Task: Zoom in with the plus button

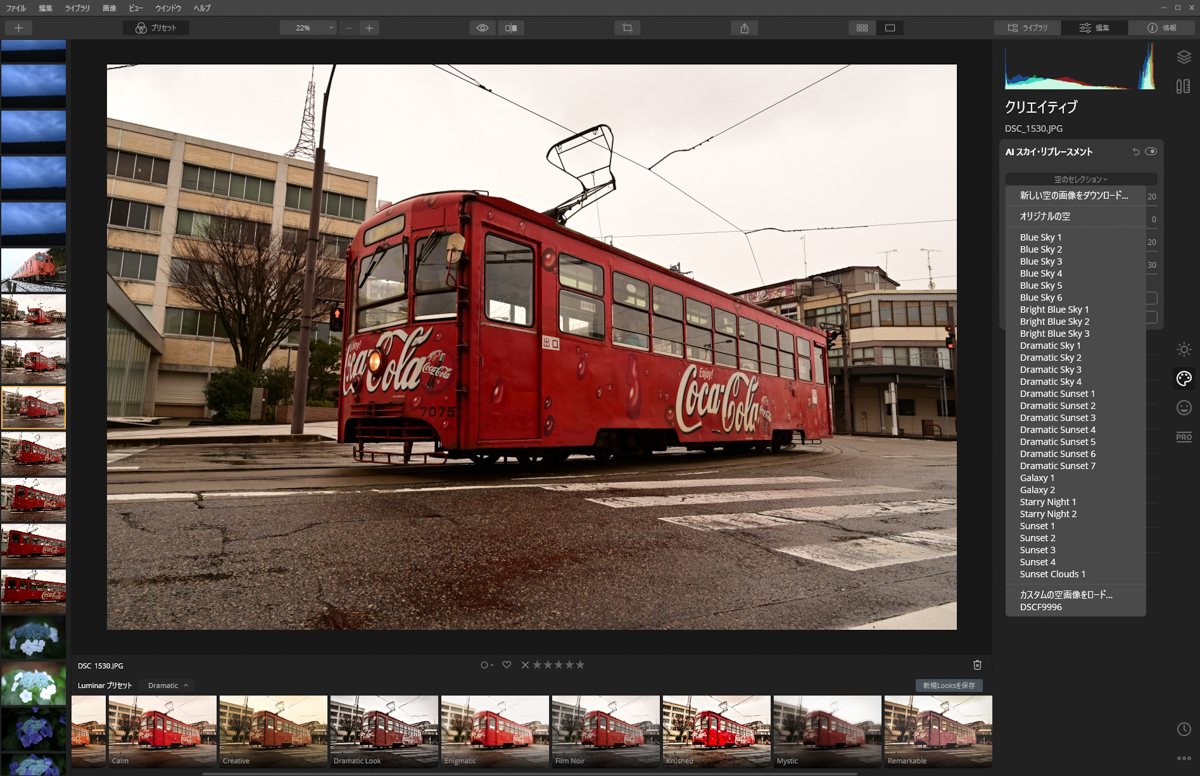Action: point(369,28)
